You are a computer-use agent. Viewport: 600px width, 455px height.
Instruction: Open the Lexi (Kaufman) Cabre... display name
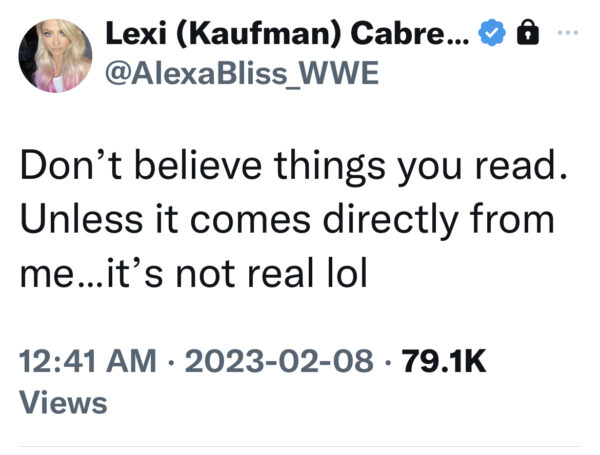pos(287,34)
